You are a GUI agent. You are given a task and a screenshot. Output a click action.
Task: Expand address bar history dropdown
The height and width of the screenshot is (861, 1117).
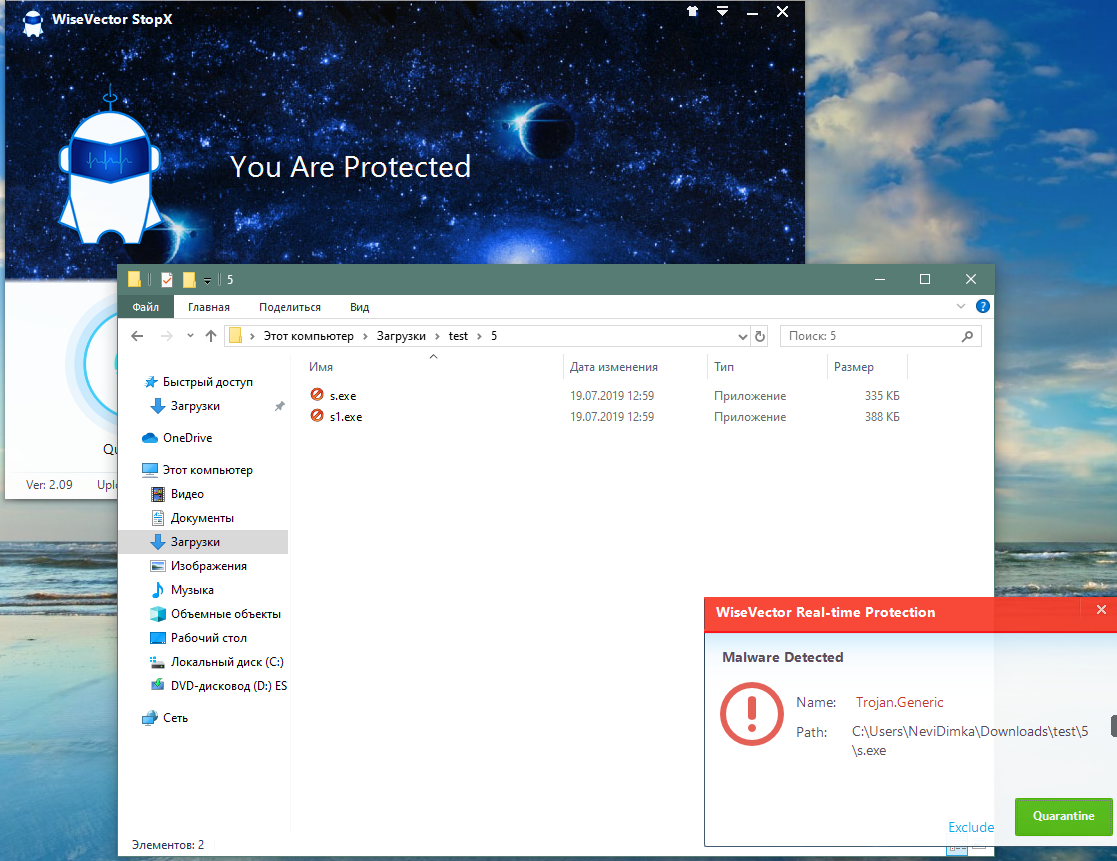(742, 336)
